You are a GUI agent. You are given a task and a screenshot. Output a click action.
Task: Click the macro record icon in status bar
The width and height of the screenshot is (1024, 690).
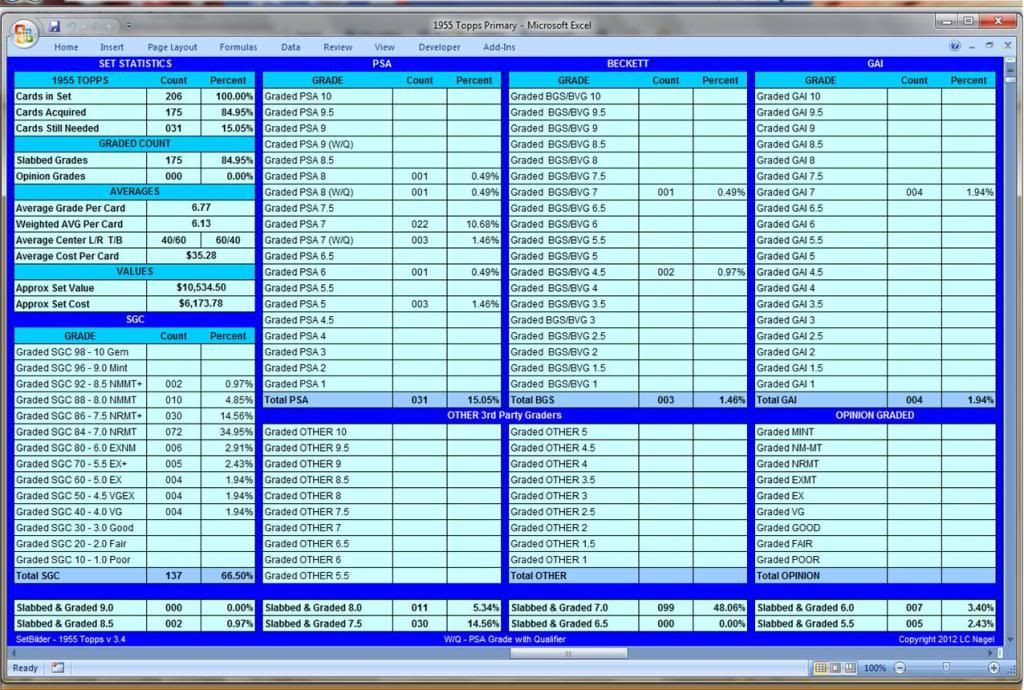pos(57,668)
